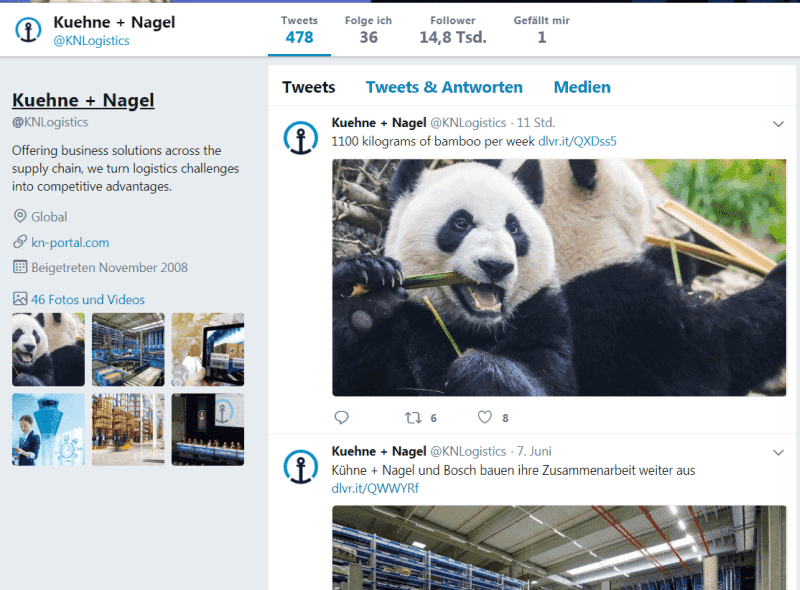The image size is (800, 590).
Task: Click the @KNLogistics handle in header
Action: pyautogui.click(x=91, y=41)
